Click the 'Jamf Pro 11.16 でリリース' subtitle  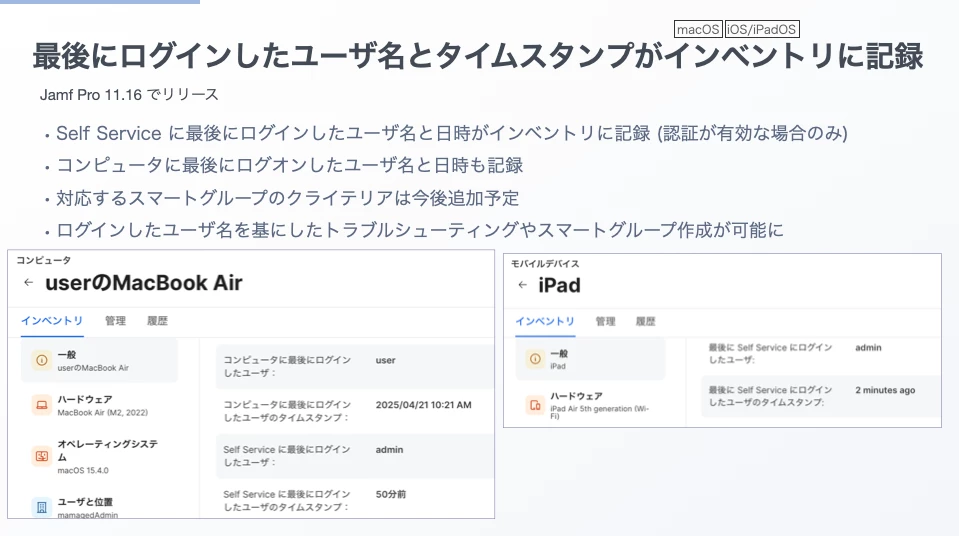(x=129, y=95)
